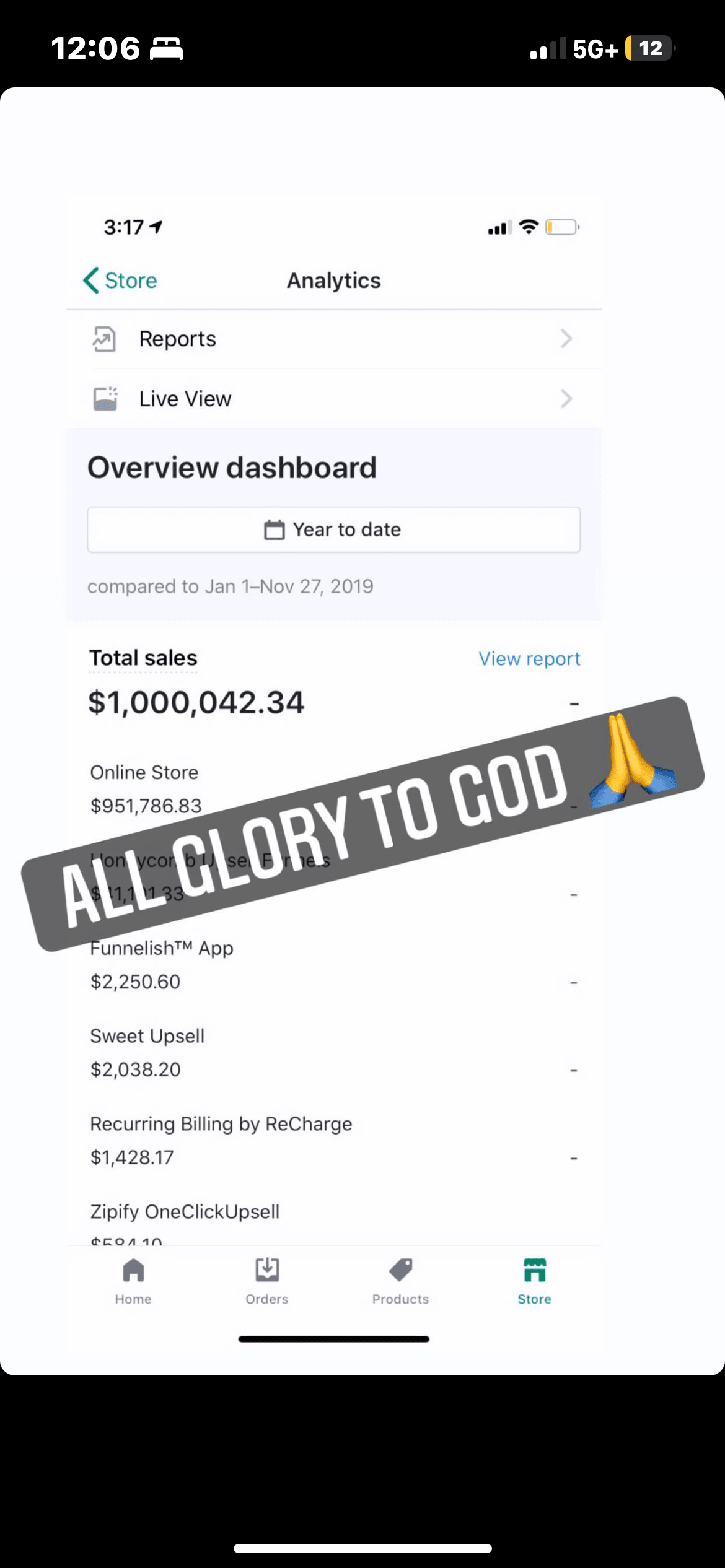Tap the Products tag icon
Image resolution: width=725 pixels, height=1568 pixels.
point(400,1270)
